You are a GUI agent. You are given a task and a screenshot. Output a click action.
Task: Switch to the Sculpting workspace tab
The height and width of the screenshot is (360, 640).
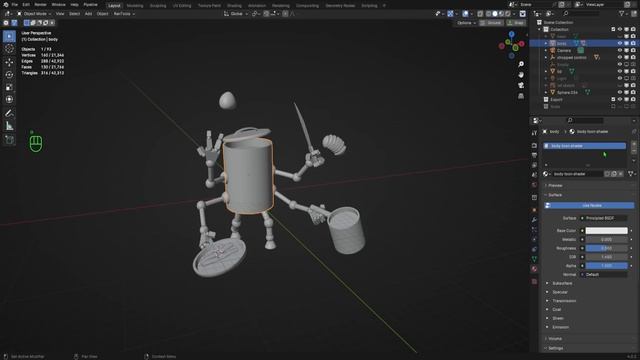[158, 6]
